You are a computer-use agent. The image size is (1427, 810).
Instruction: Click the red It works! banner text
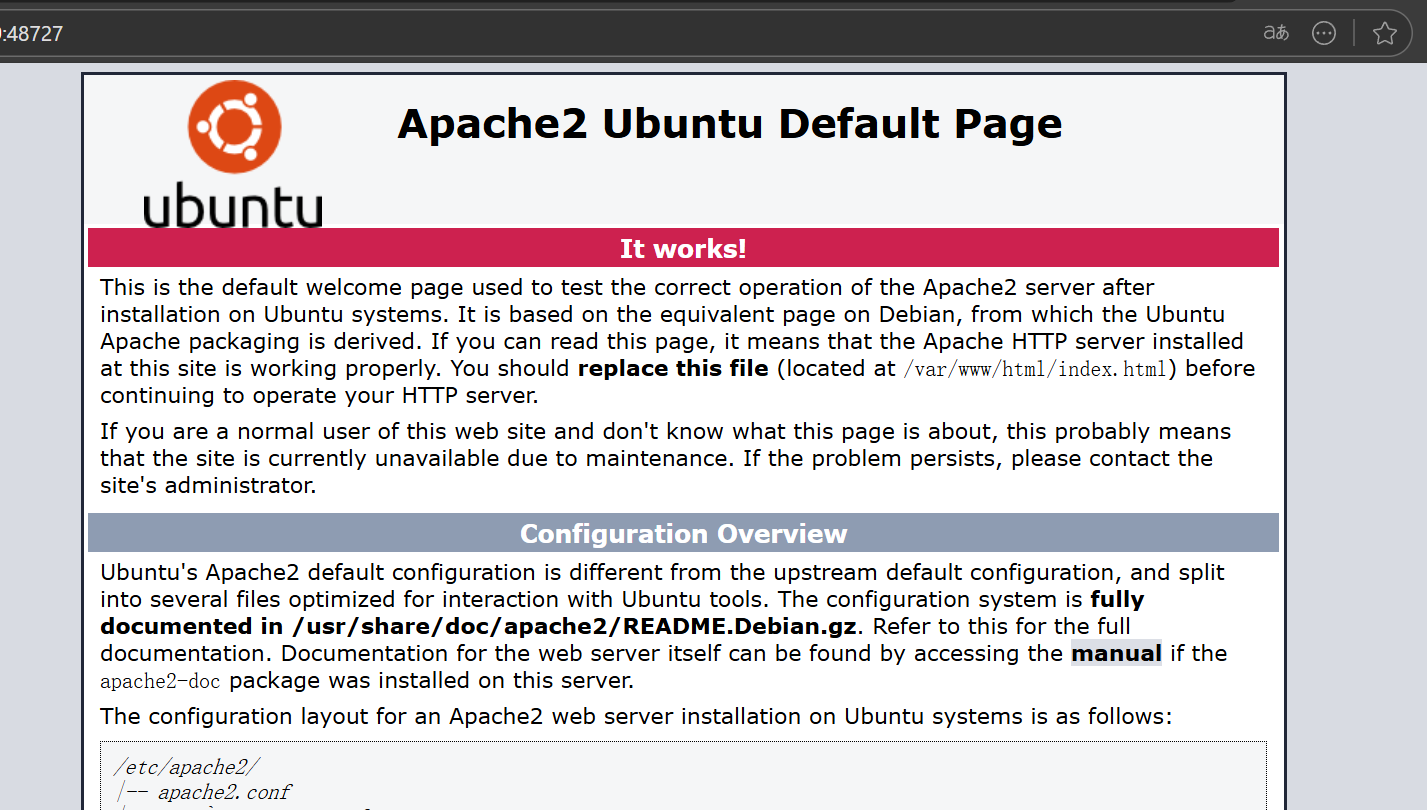(x=683, y=249)
